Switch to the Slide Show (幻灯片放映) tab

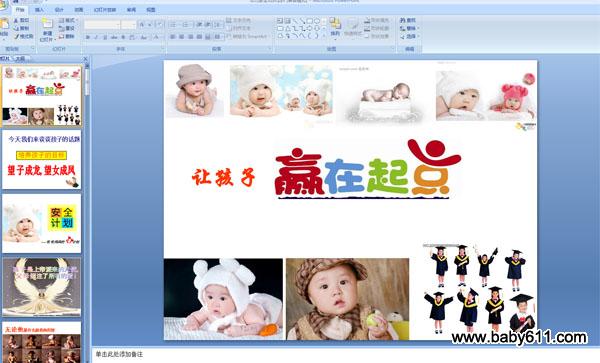[x=105, y=10]
